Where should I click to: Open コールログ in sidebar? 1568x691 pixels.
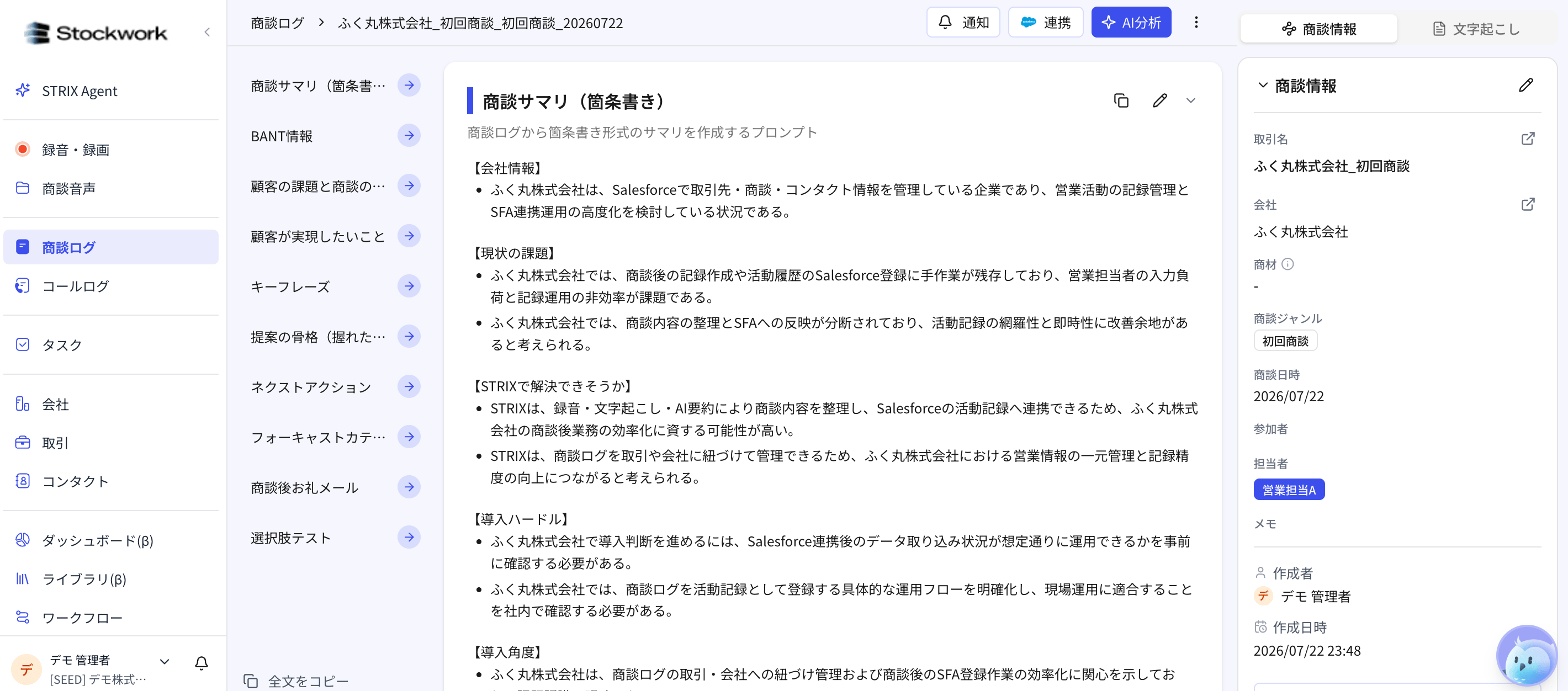[x=111, y=285]
